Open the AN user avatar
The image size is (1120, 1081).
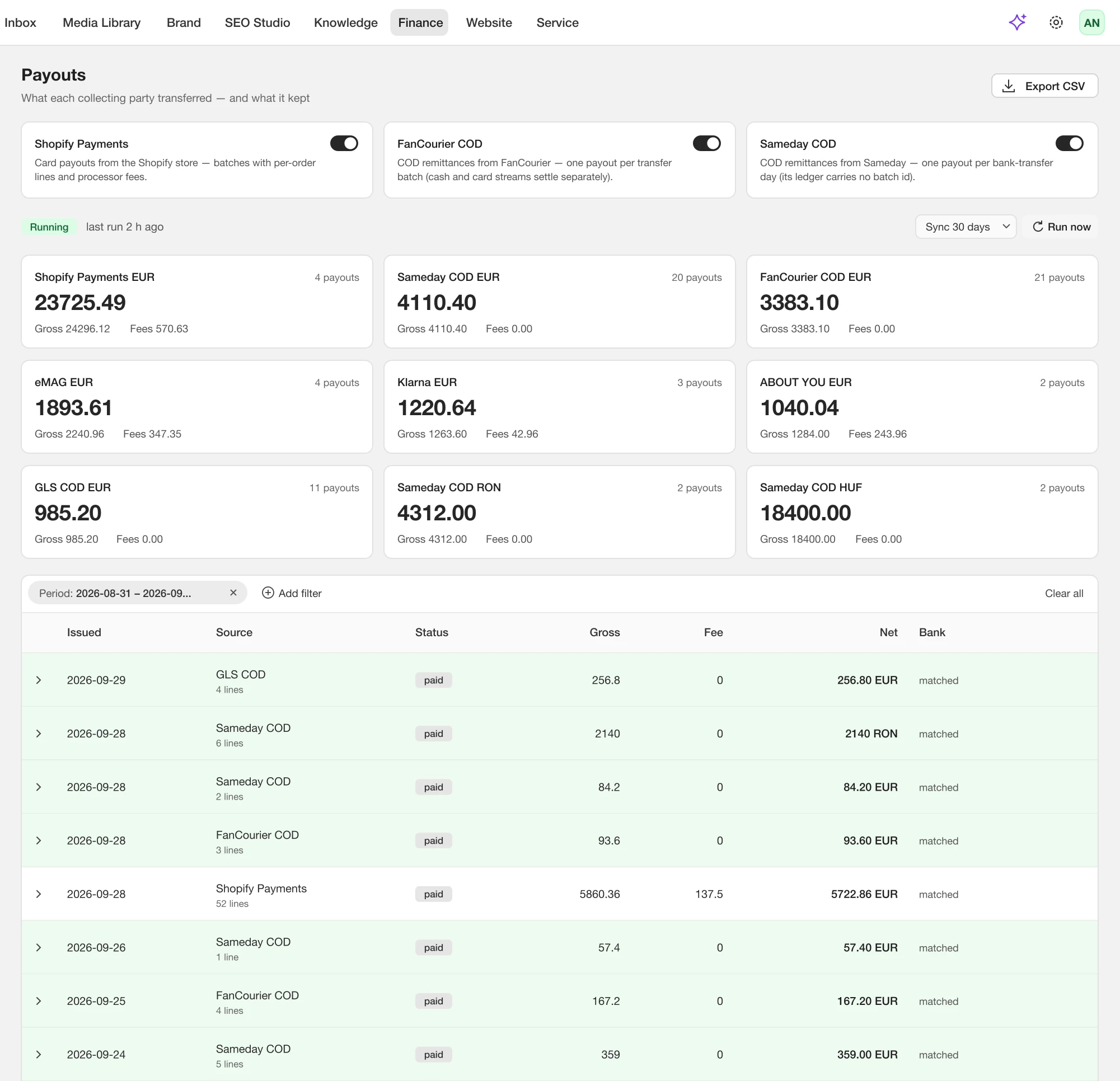point(1091,22)
